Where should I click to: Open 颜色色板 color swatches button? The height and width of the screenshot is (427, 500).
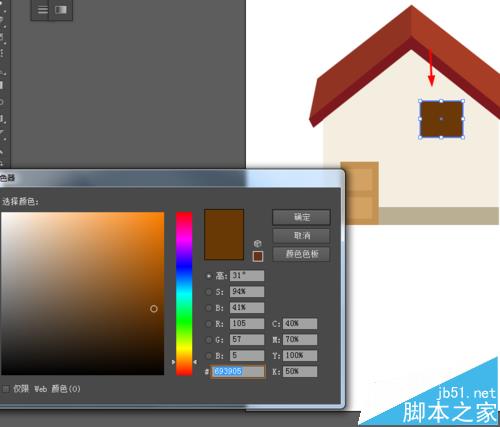click(x=301, y=254)
